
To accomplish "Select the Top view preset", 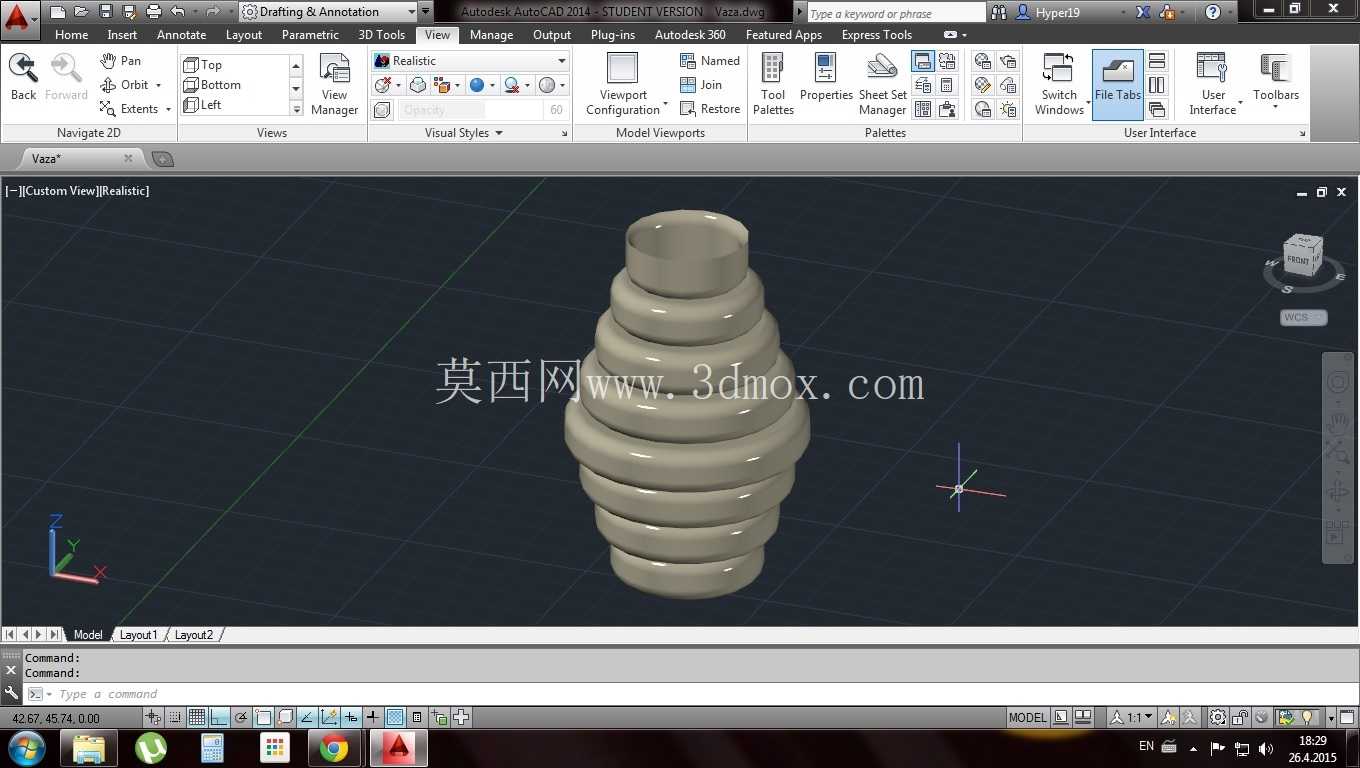I will tap(203, 64).
